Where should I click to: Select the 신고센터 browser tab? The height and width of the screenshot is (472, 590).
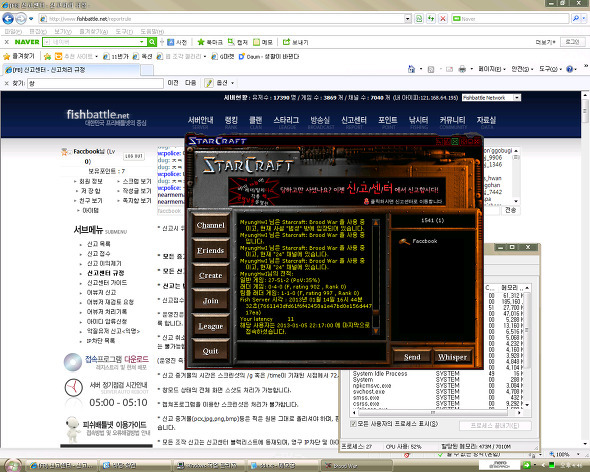coord(71,70)
